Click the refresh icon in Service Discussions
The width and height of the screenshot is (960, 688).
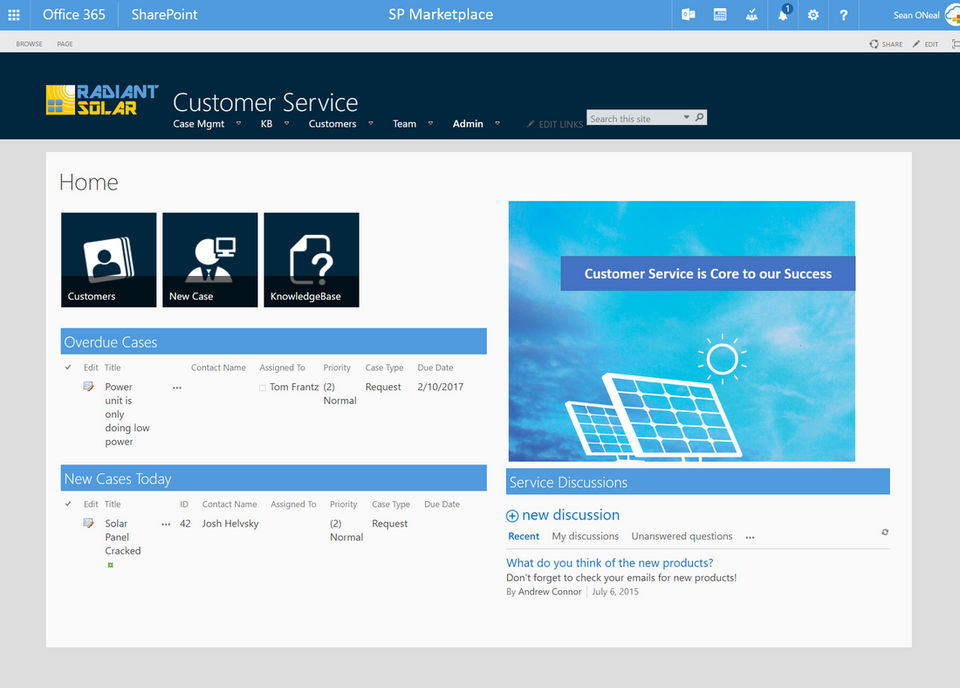(885, 532)
